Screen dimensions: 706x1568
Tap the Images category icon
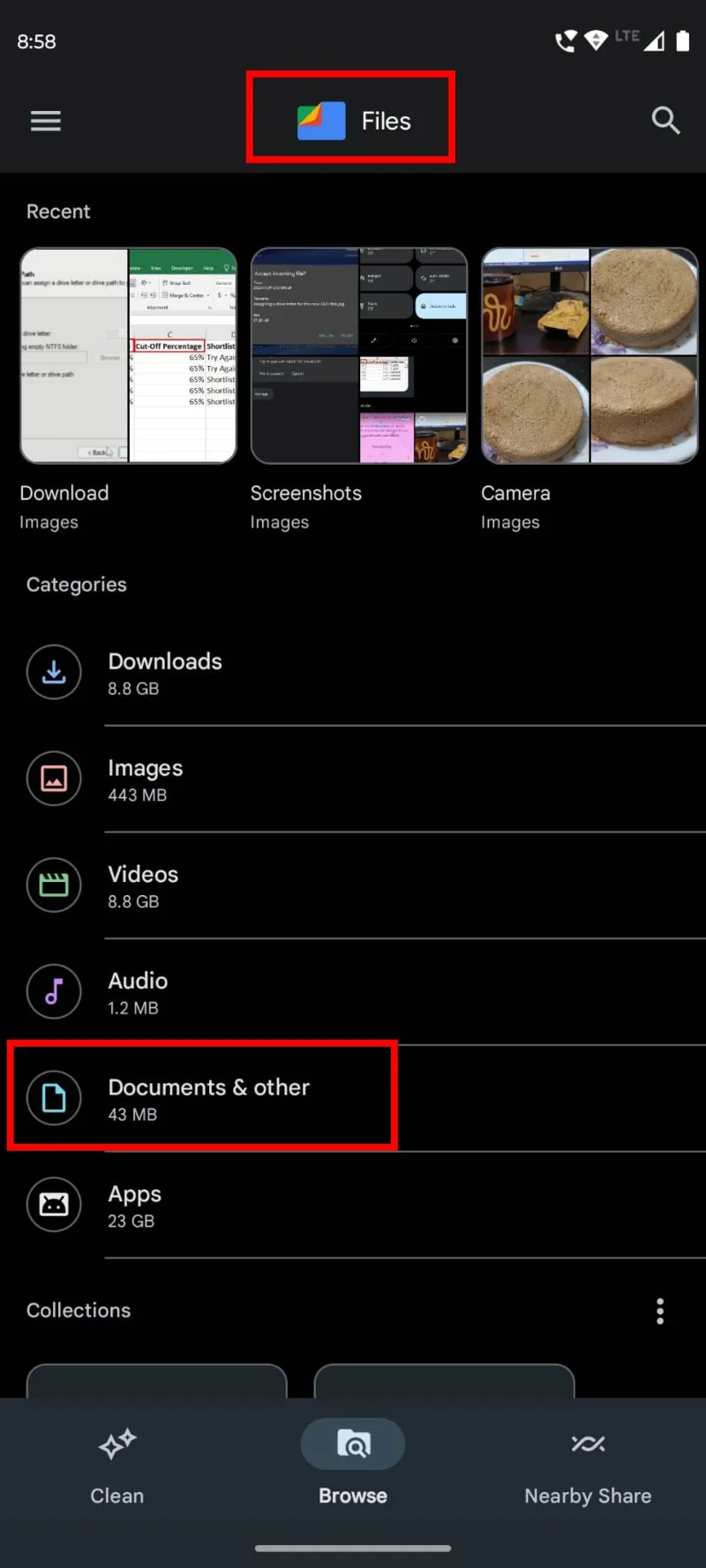[54, 779]
